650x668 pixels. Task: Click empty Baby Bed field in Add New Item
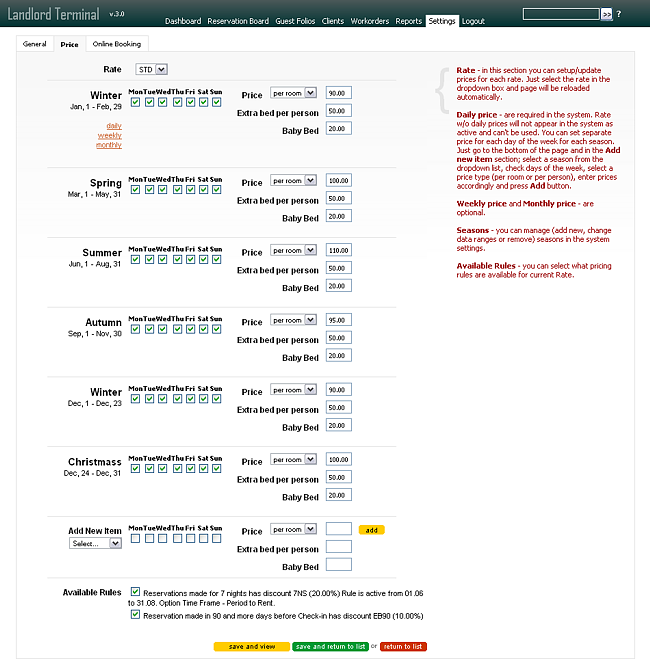(339, 564)
